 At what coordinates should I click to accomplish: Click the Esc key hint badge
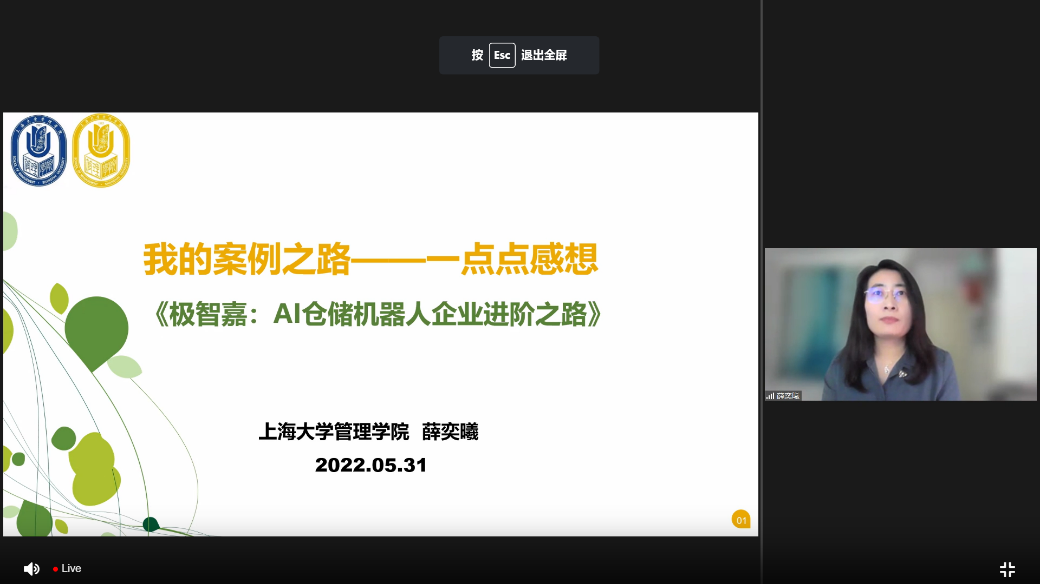502,55
